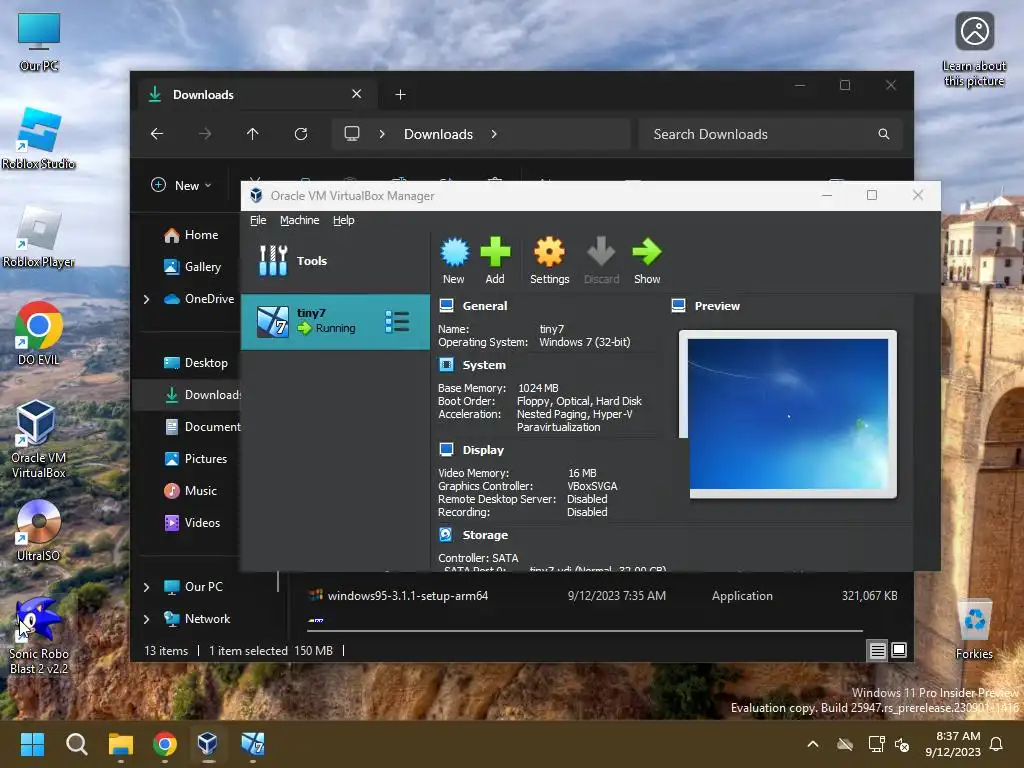Viewport: 1024px width, 768px height.
Task: Refresh the Downloads folder
Action: tap(301, 134)
